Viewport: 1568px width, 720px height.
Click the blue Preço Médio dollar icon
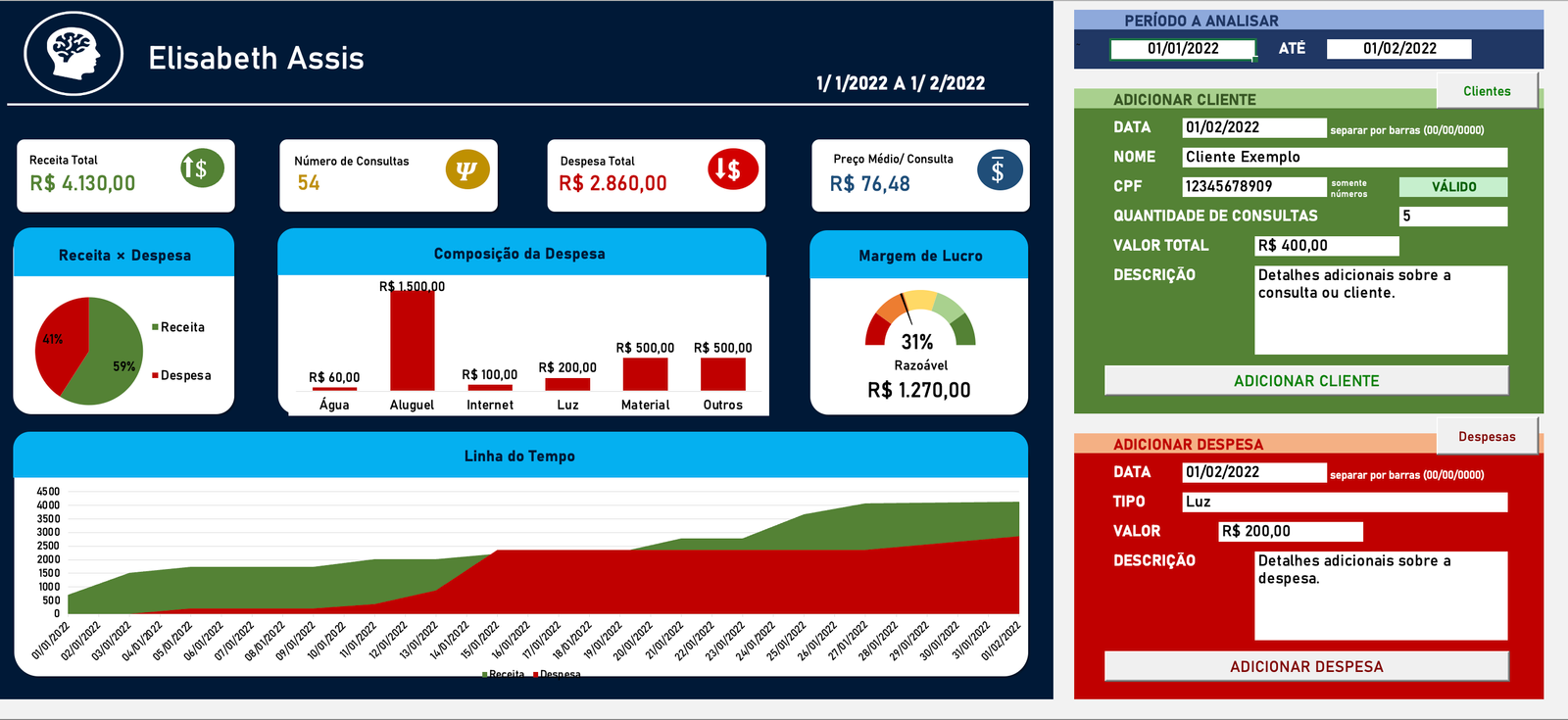[999, 170]
